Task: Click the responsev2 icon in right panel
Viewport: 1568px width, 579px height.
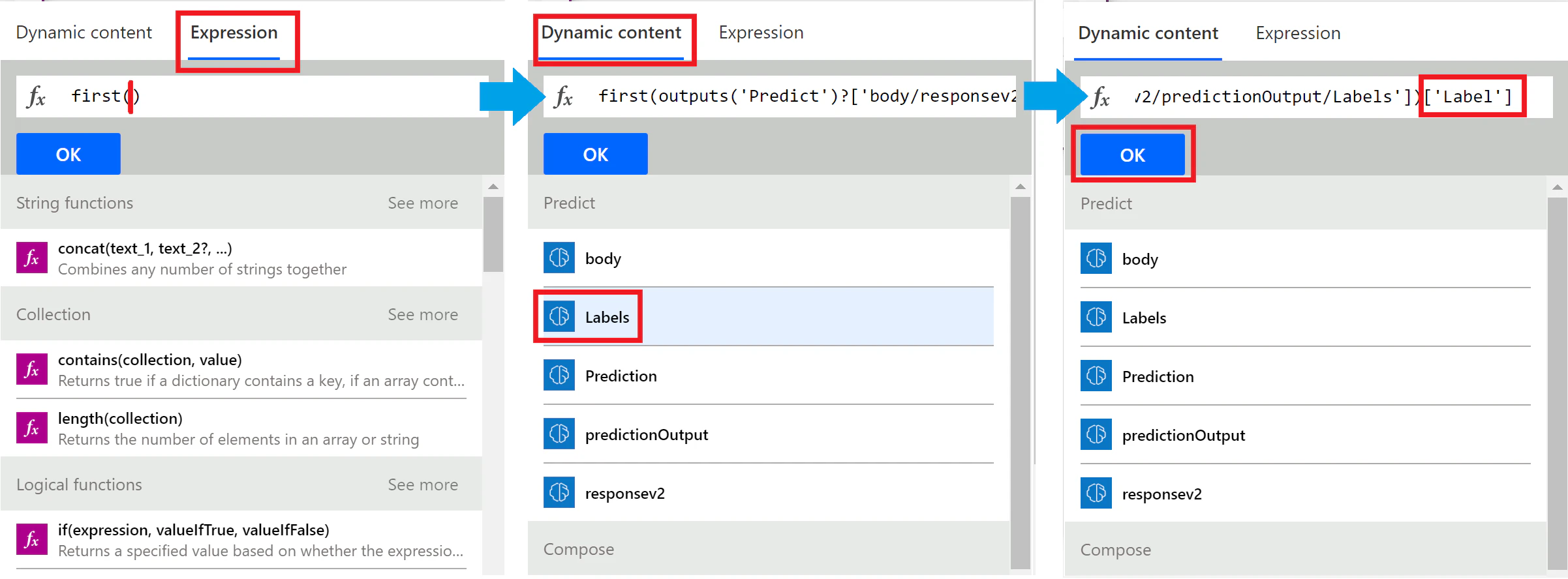Action: [x=1096, y=493]
